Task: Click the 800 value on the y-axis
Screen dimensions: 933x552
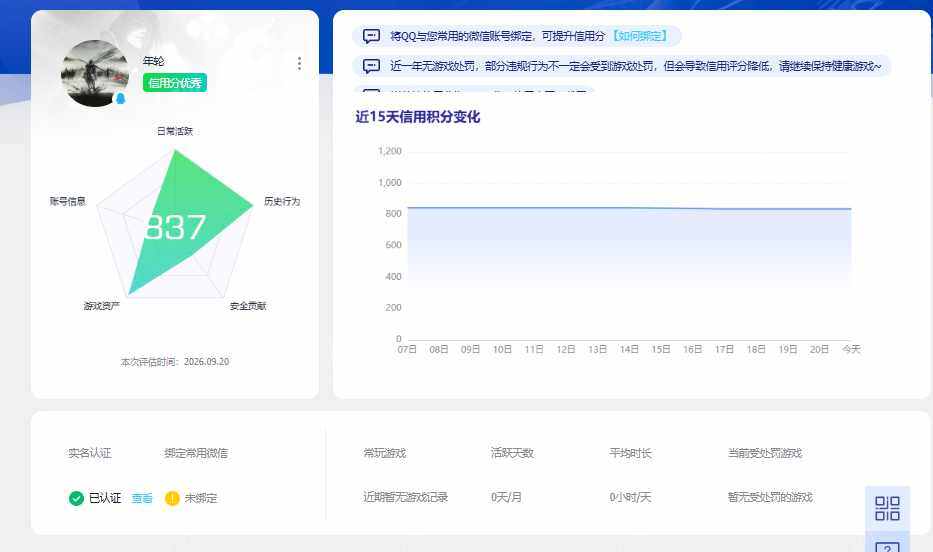Action: (x=393, y=214)
